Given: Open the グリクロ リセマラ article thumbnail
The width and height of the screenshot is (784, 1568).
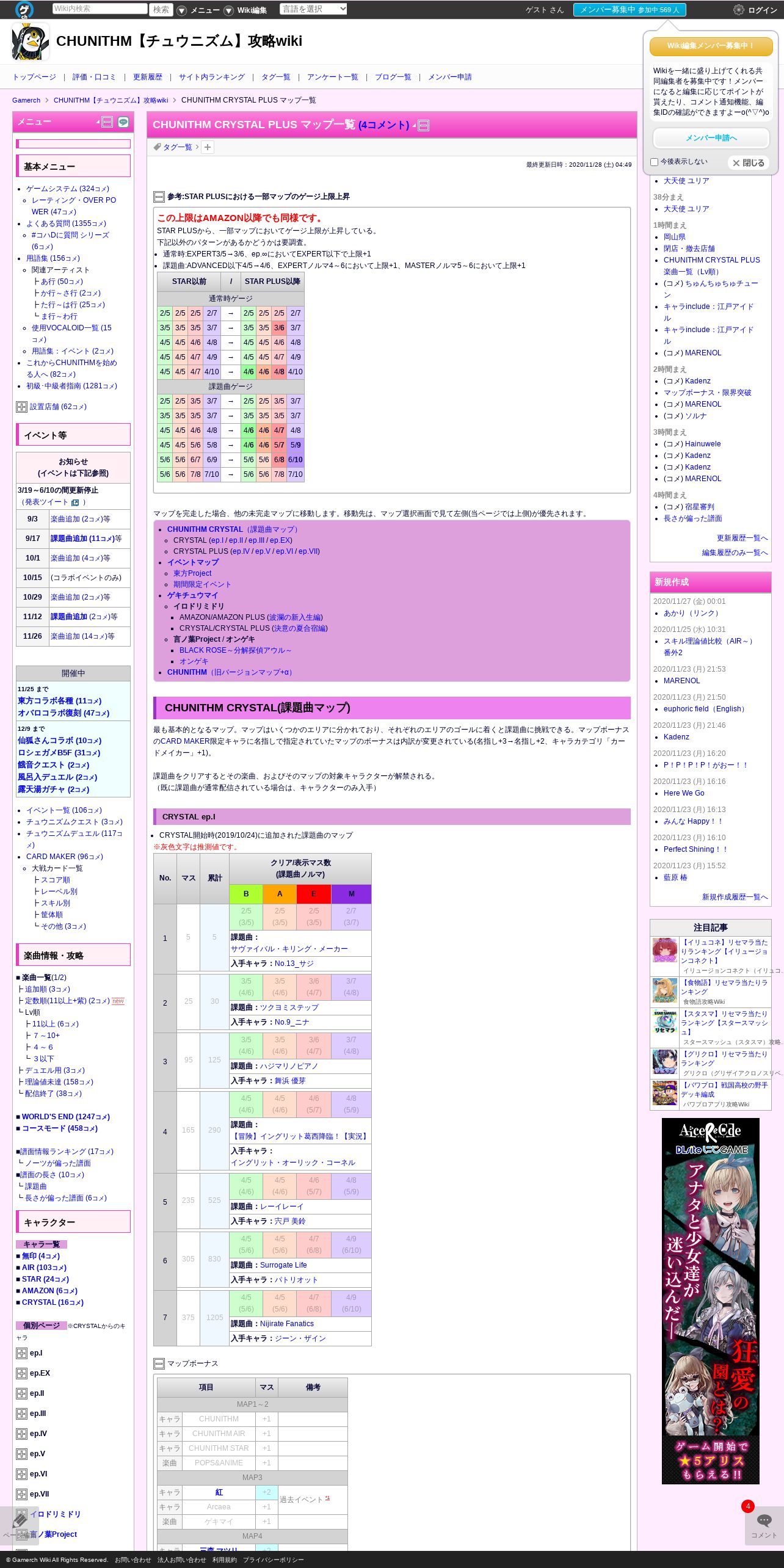Looking at the screenshot, I should tap(665, 1062).
